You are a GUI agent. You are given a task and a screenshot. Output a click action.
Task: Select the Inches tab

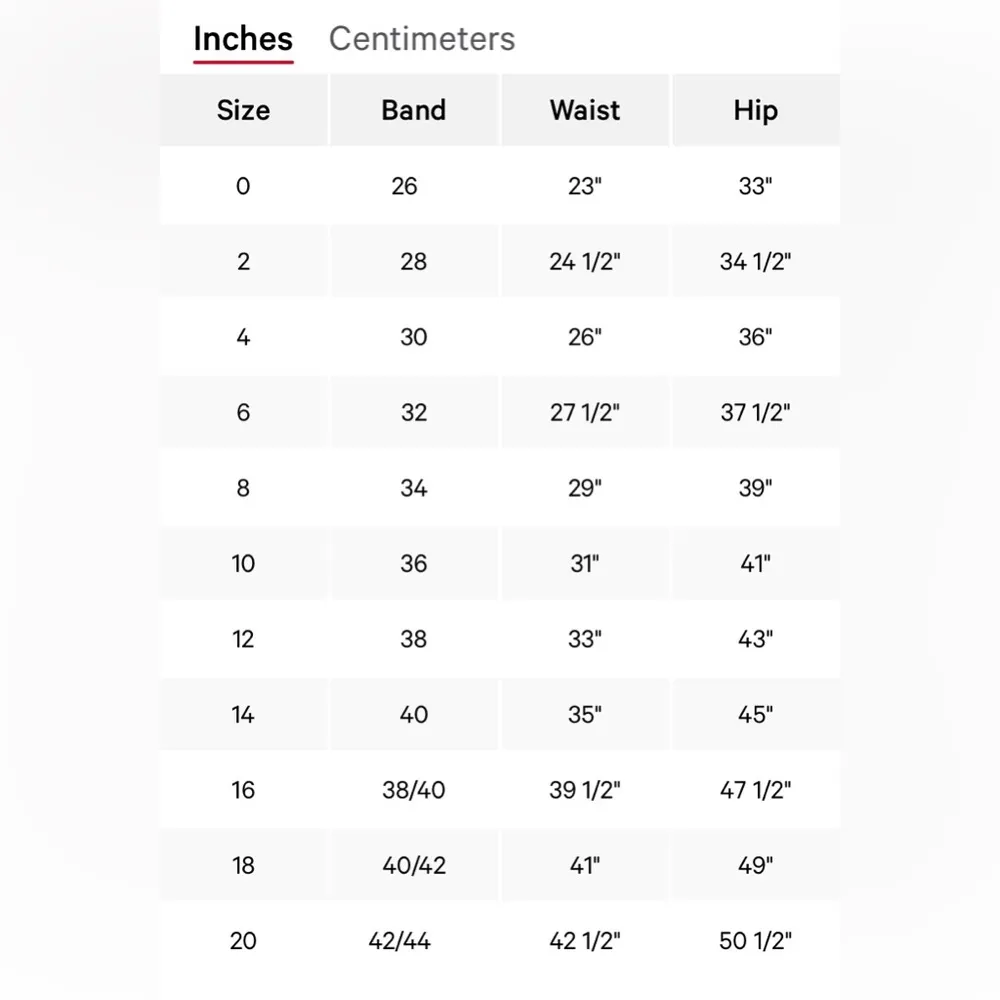[243, 39]
